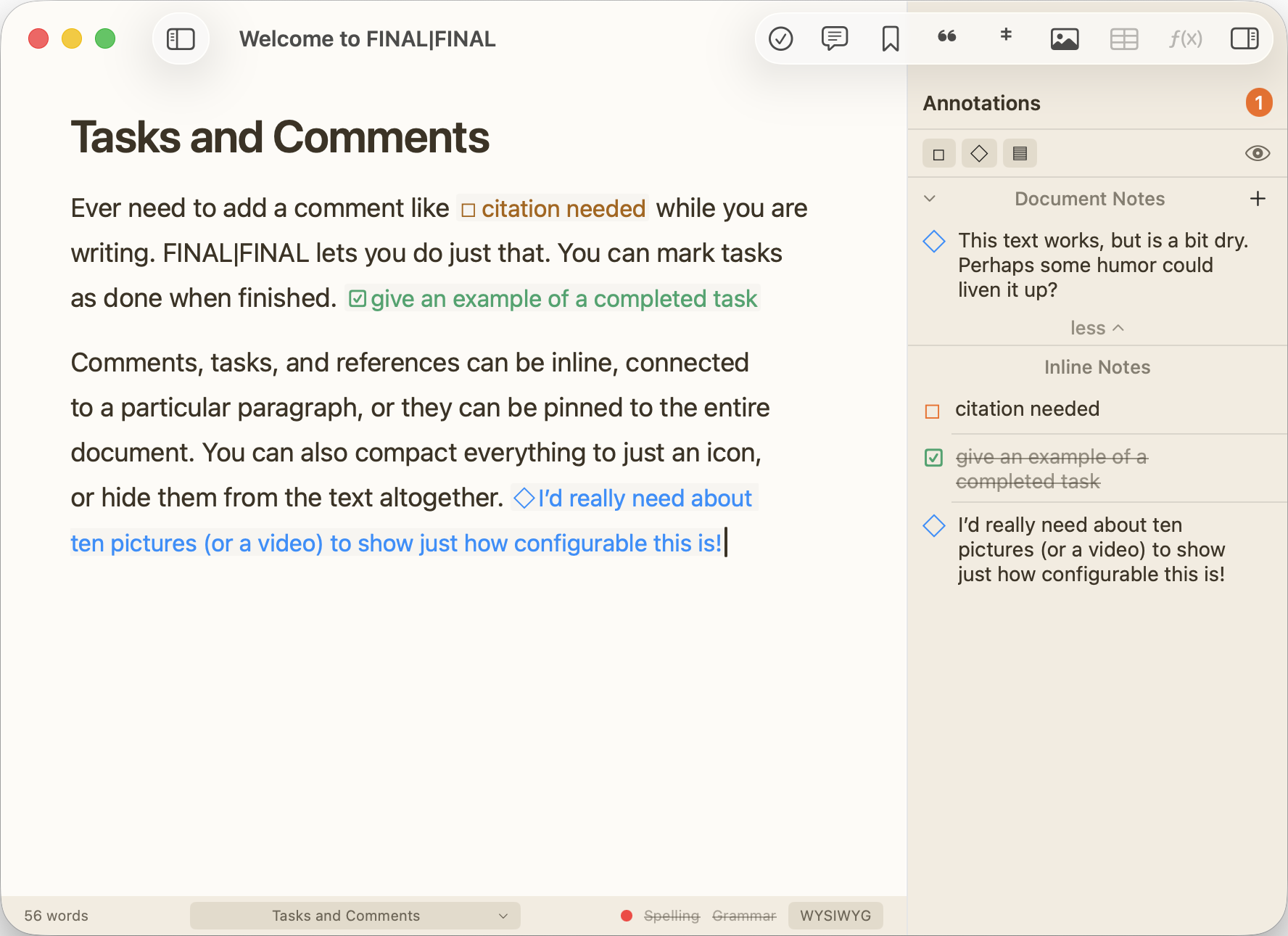The height and width of the screenshot is (936, 1288).
Task: Select the configurable comment note text in sidebar
Action: 1091,549
